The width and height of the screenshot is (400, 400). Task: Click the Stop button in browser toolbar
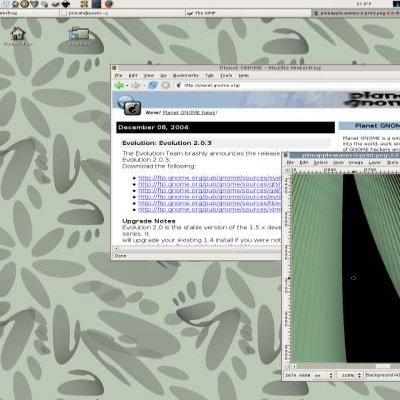click(166, 85)
